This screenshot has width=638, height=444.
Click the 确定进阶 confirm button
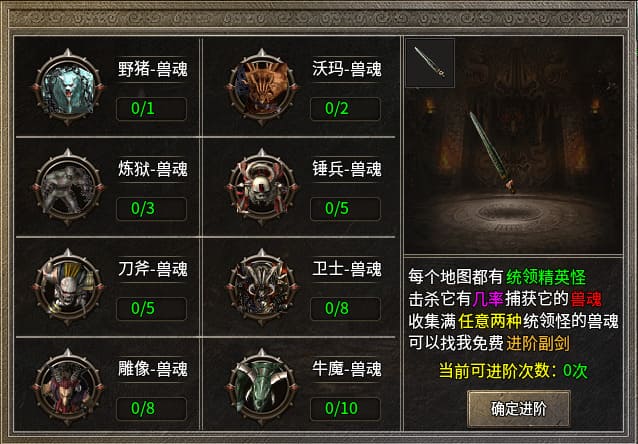click(x=518, y=409)
